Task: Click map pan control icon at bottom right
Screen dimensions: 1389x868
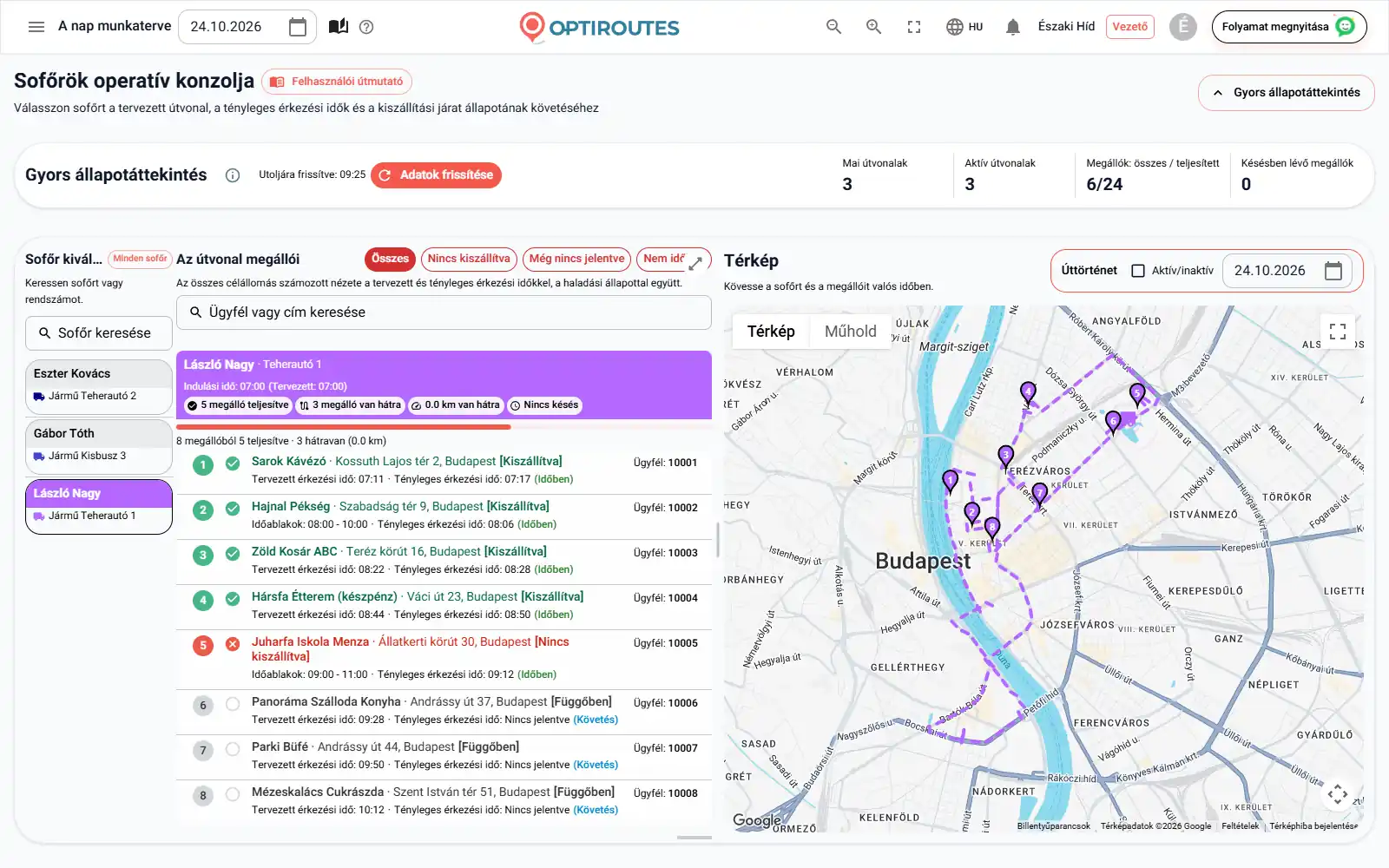Action: pos(1338,793)
